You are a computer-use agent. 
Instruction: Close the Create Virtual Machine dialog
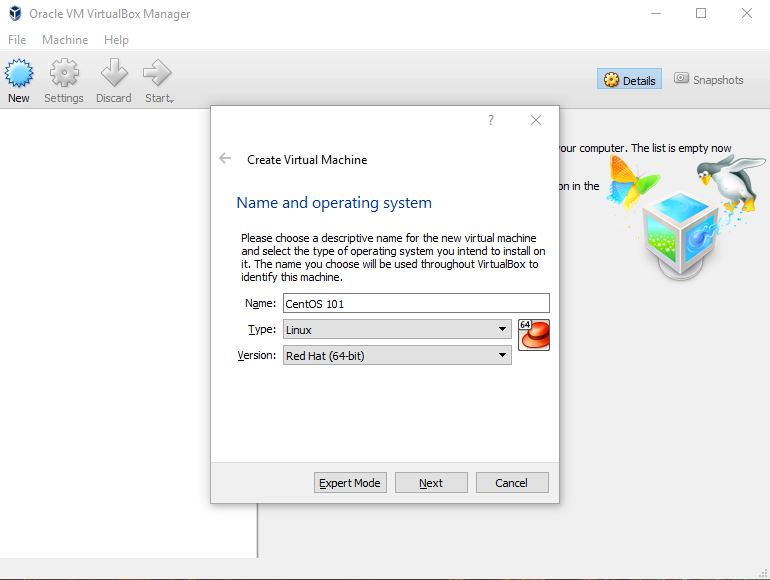click(x=536, y=120)
